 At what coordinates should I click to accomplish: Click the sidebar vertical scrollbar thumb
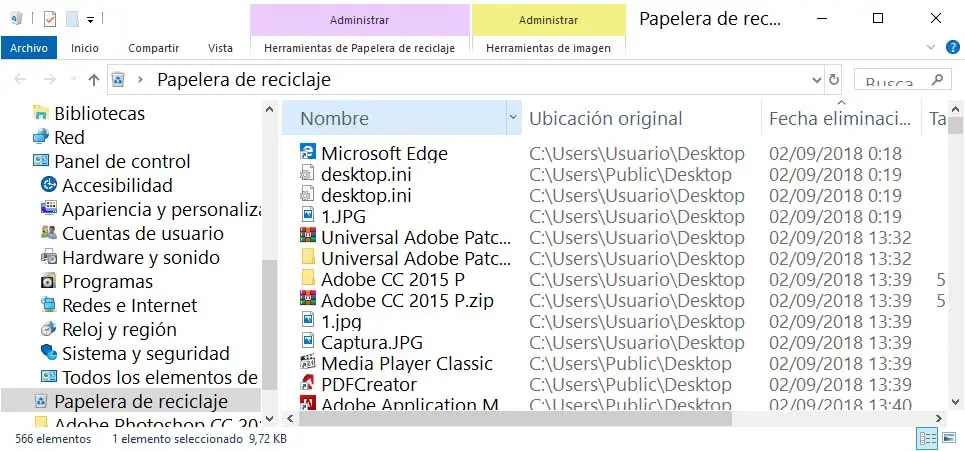coord(270,324)
